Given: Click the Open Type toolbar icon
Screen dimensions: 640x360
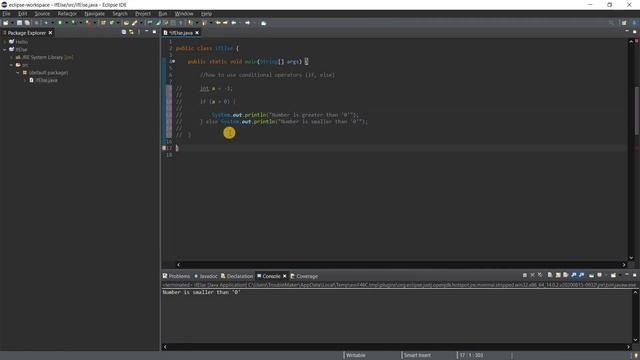Looking at the screenshot, I should point(126,23).
